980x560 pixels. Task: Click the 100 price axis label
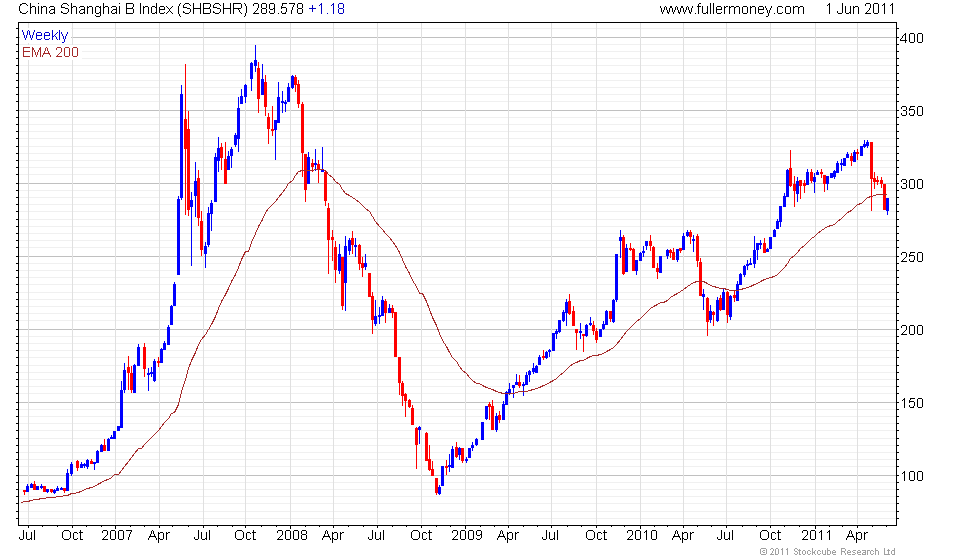click(x=911, y=476)
